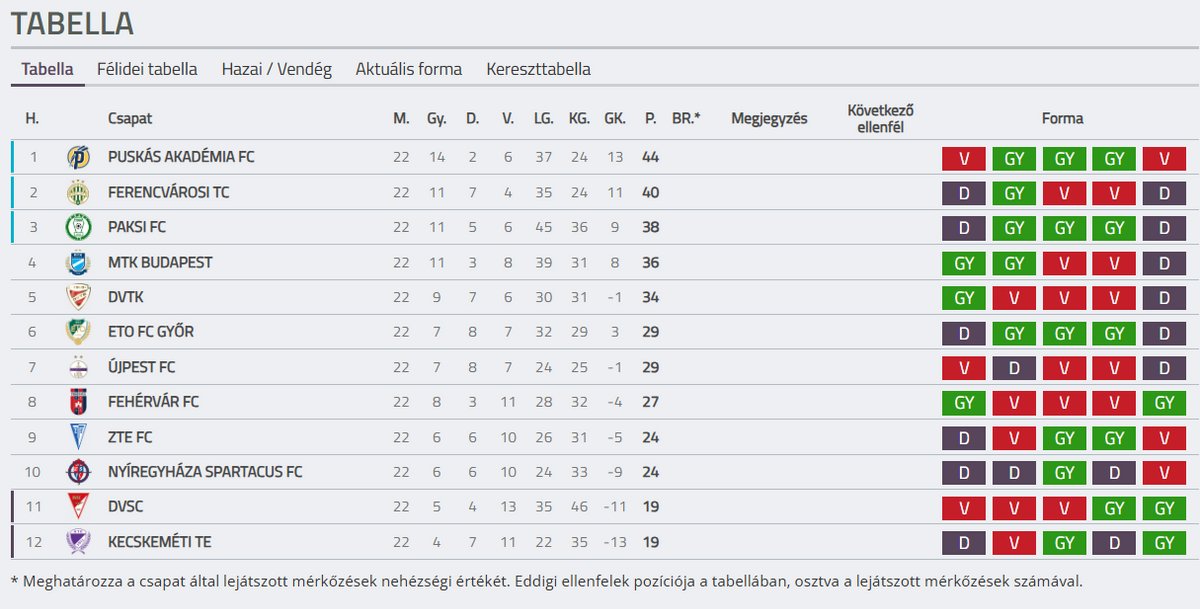The width and height of the screenshot is (1200, 609).
Task: Open the Kereszttabella tab
Action: click(538, 69)
